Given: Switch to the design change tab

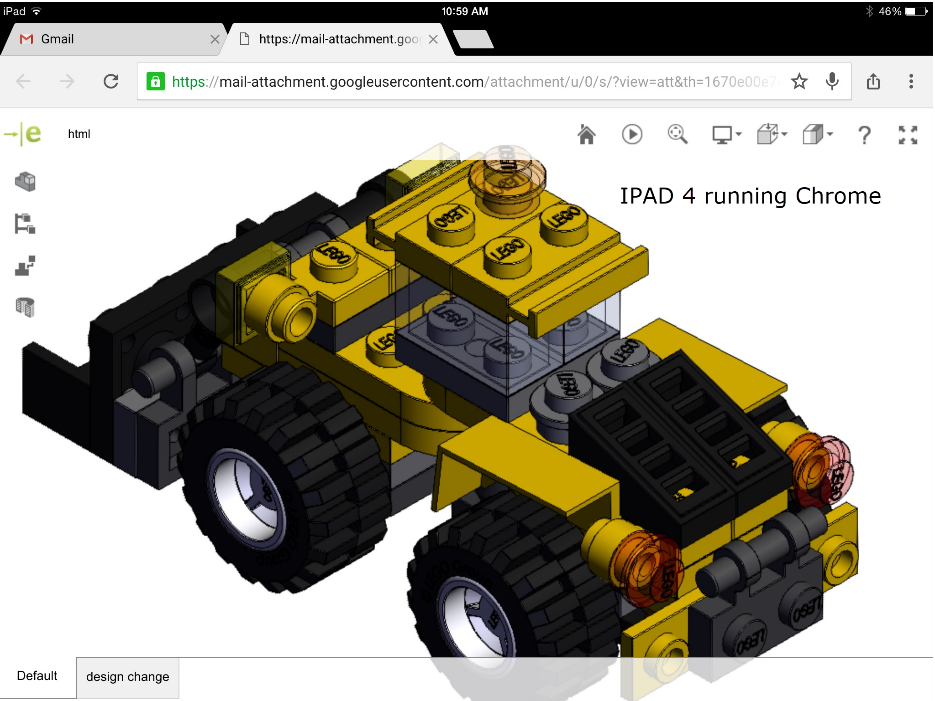Looking at the screenshot, I should pos(128,677).
